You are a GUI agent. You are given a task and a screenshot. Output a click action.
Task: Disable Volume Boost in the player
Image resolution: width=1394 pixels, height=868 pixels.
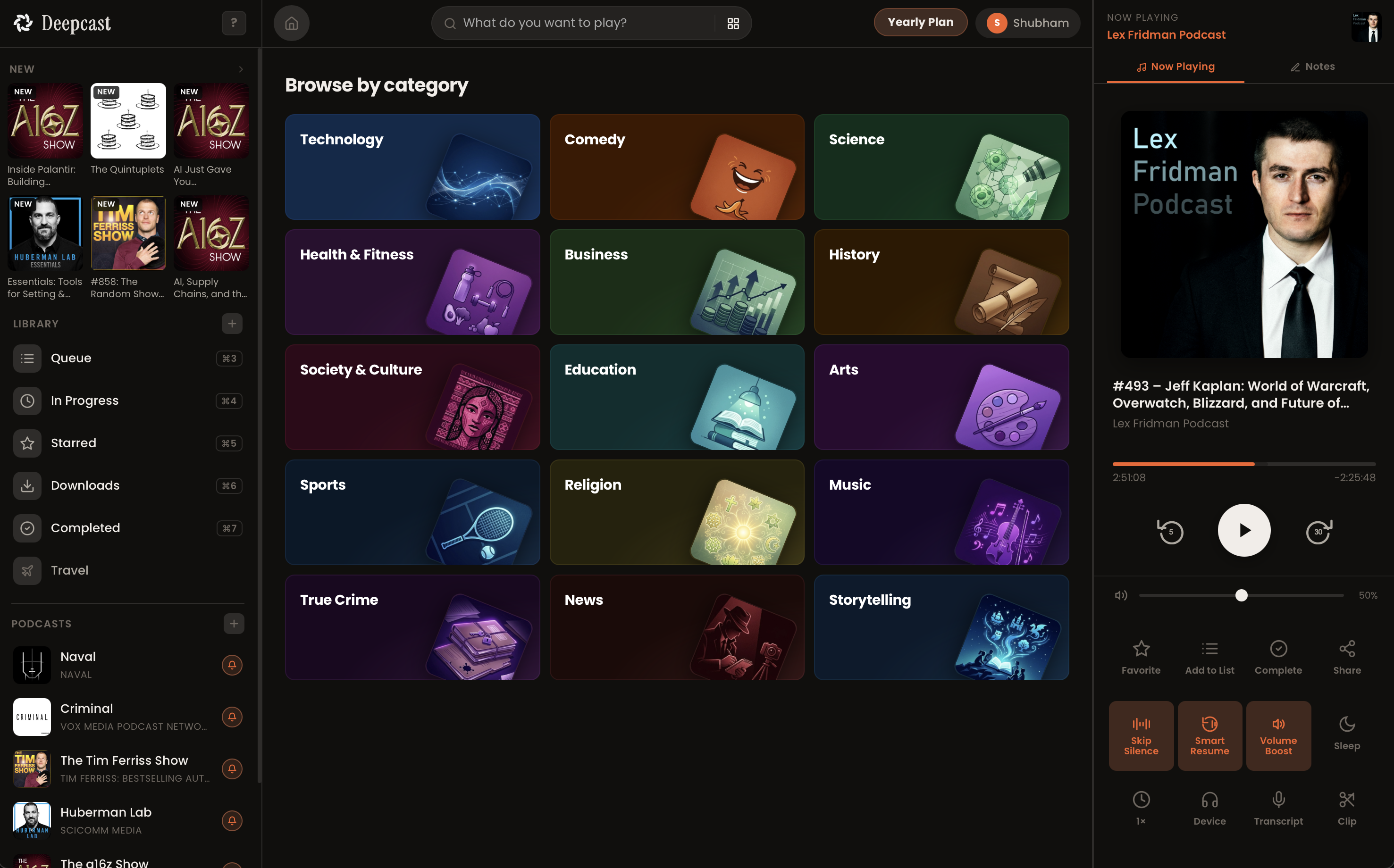click(x=1278, y=735)
